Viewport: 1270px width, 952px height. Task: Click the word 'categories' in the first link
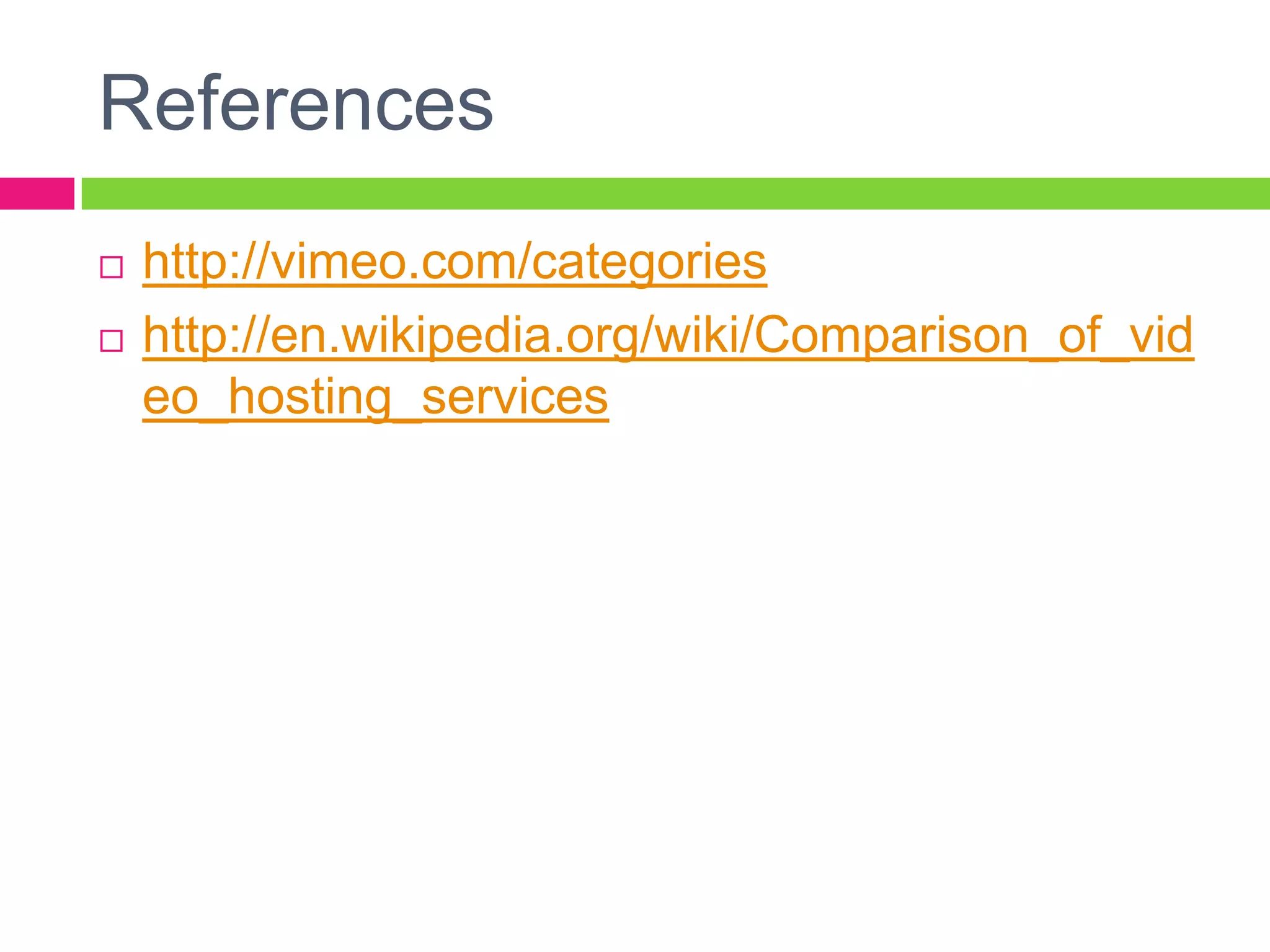pyautogui.click(x=649, y=263)
